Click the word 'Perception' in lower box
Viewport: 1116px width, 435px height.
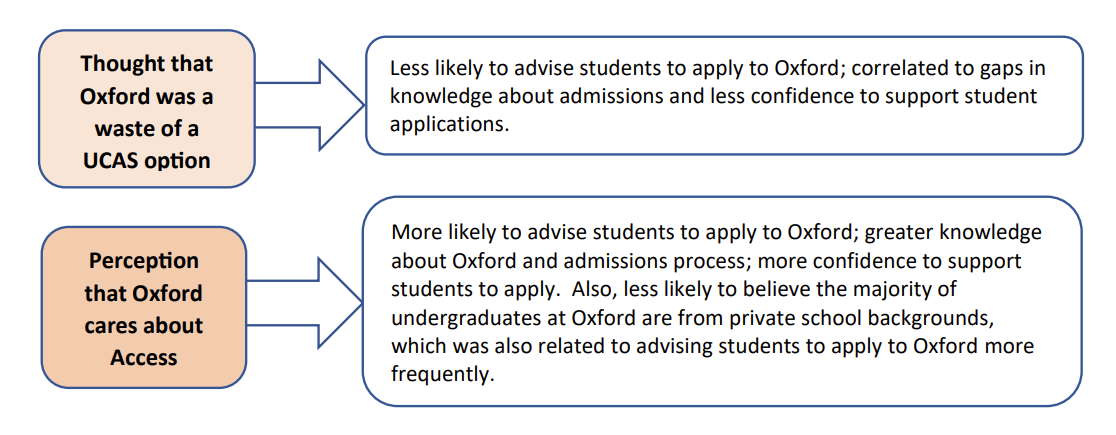pyautogui.click(x=144, y=261)
